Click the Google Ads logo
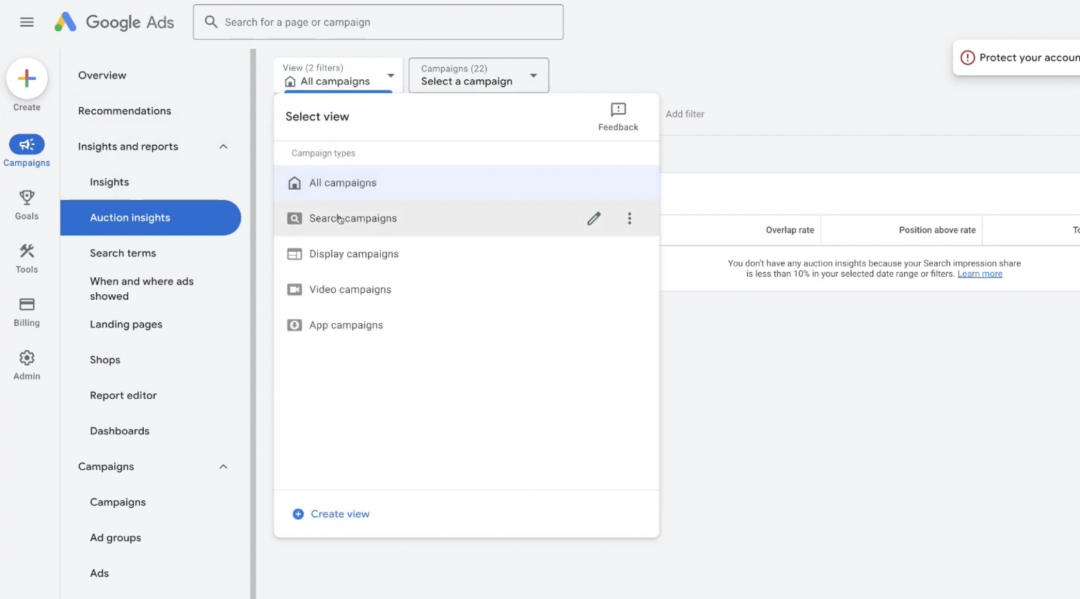The height and width of the screenshot is (599, 1080). pos(114,22)
